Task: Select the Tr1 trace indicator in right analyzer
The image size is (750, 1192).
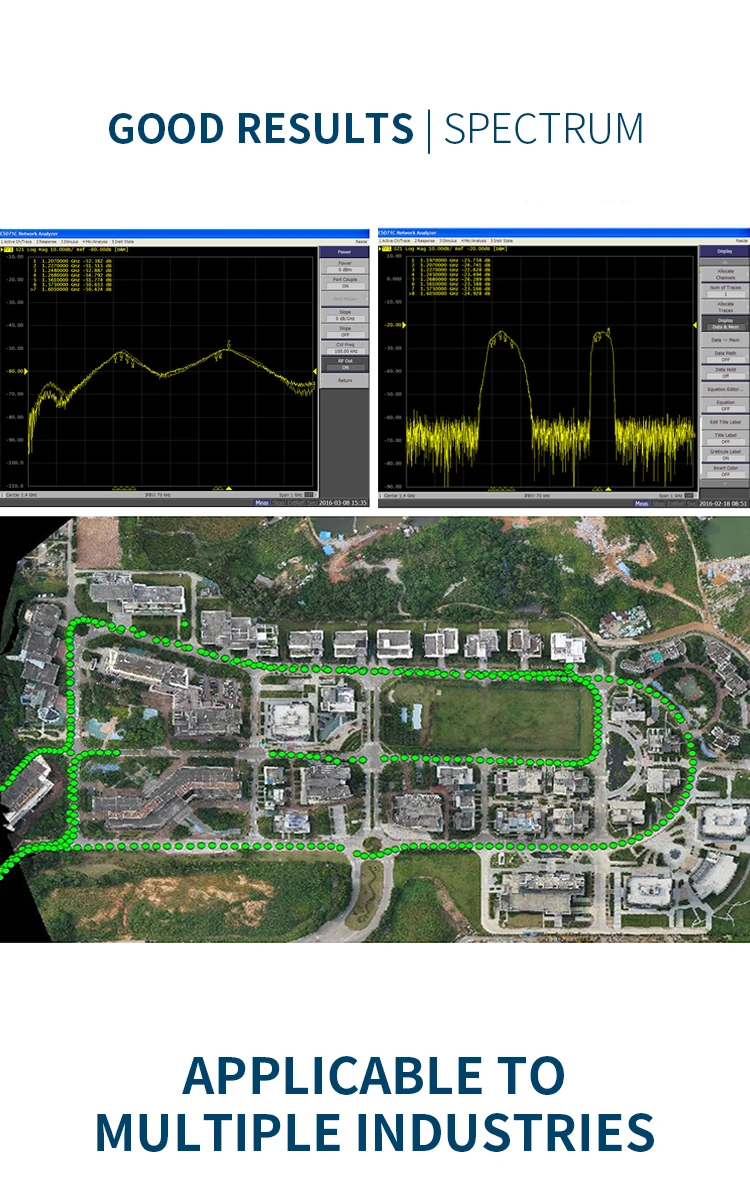Action: point(388,249)
